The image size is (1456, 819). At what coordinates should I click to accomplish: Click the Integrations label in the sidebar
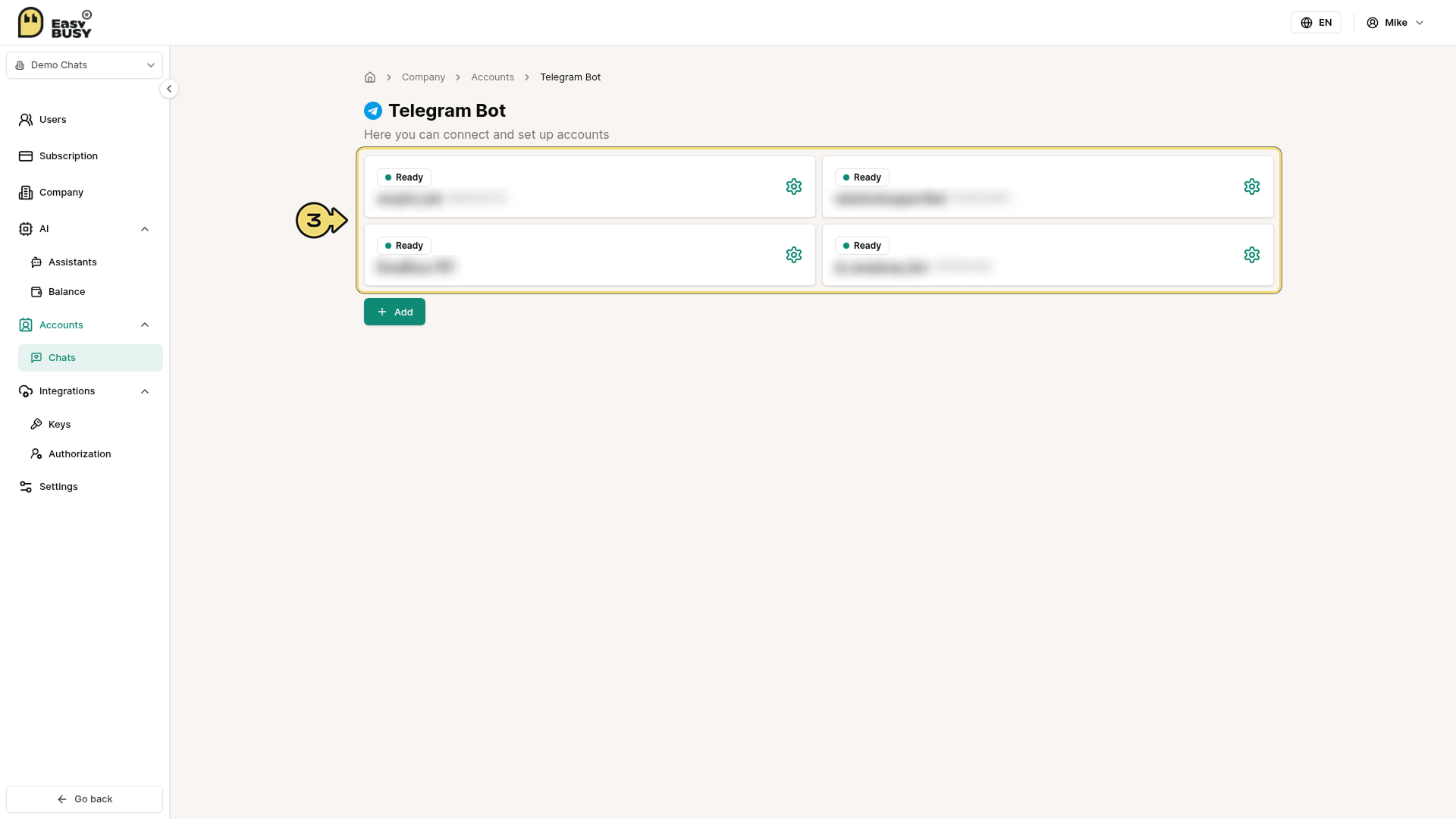(67, 391)
